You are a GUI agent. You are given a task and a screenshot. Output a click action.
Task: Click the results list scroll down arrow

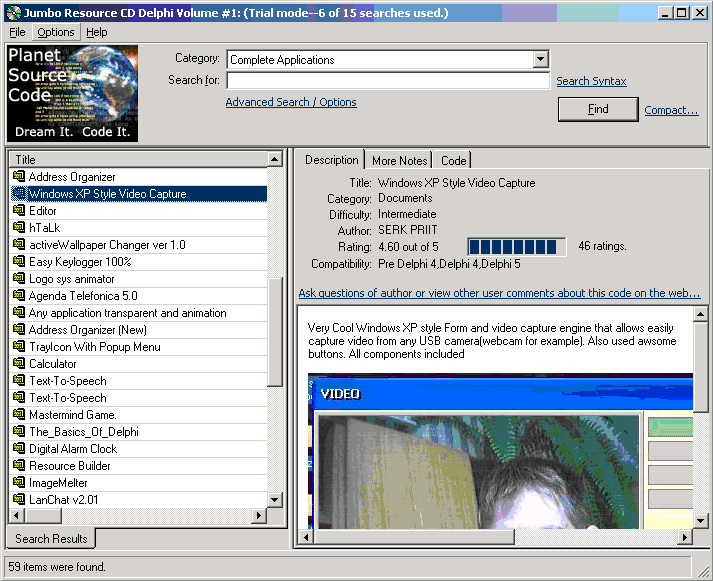[x=274, y=500]
